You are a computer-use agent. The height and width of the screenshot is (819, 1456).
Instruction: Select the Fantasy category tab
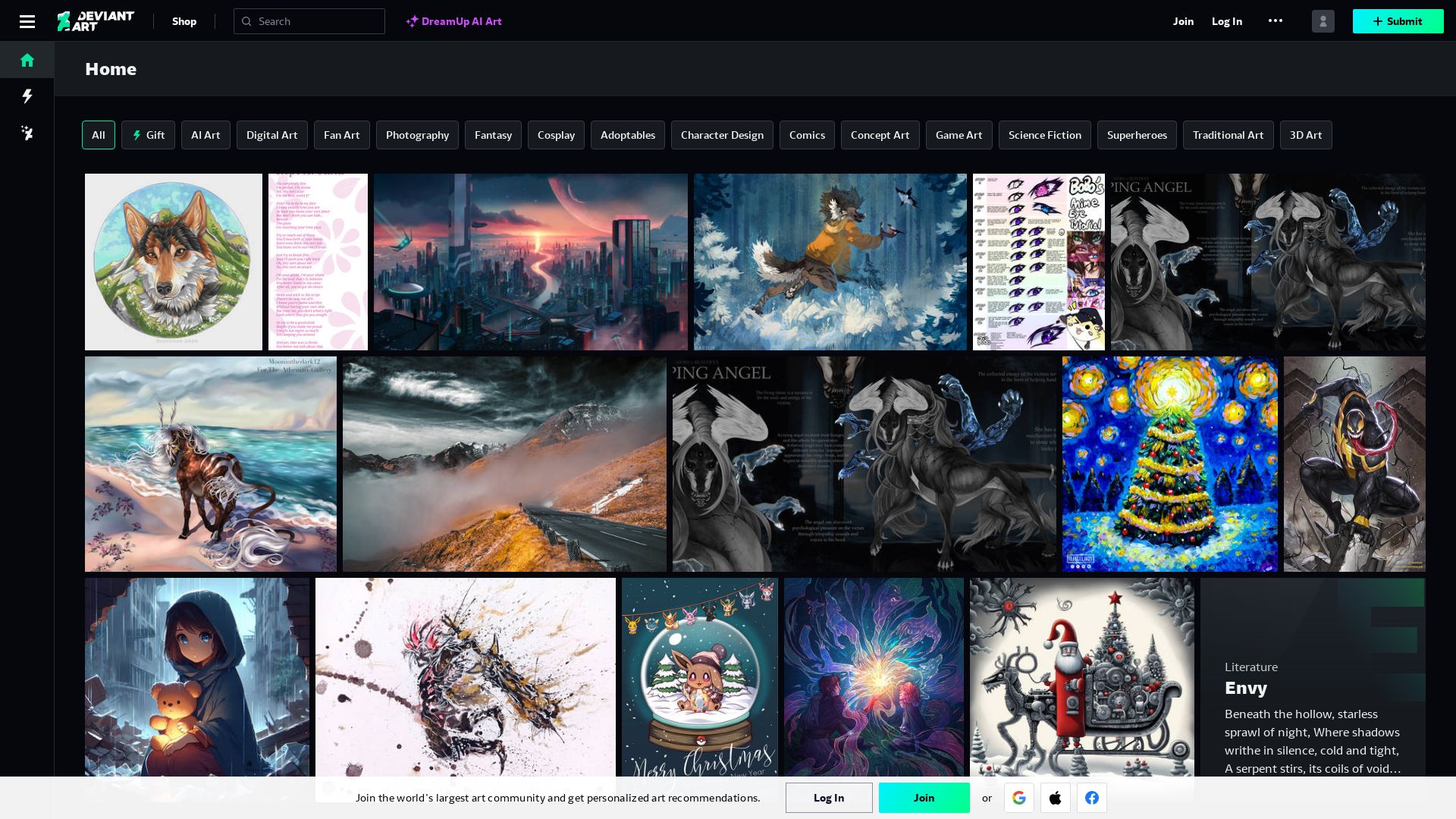pos(493,135)
